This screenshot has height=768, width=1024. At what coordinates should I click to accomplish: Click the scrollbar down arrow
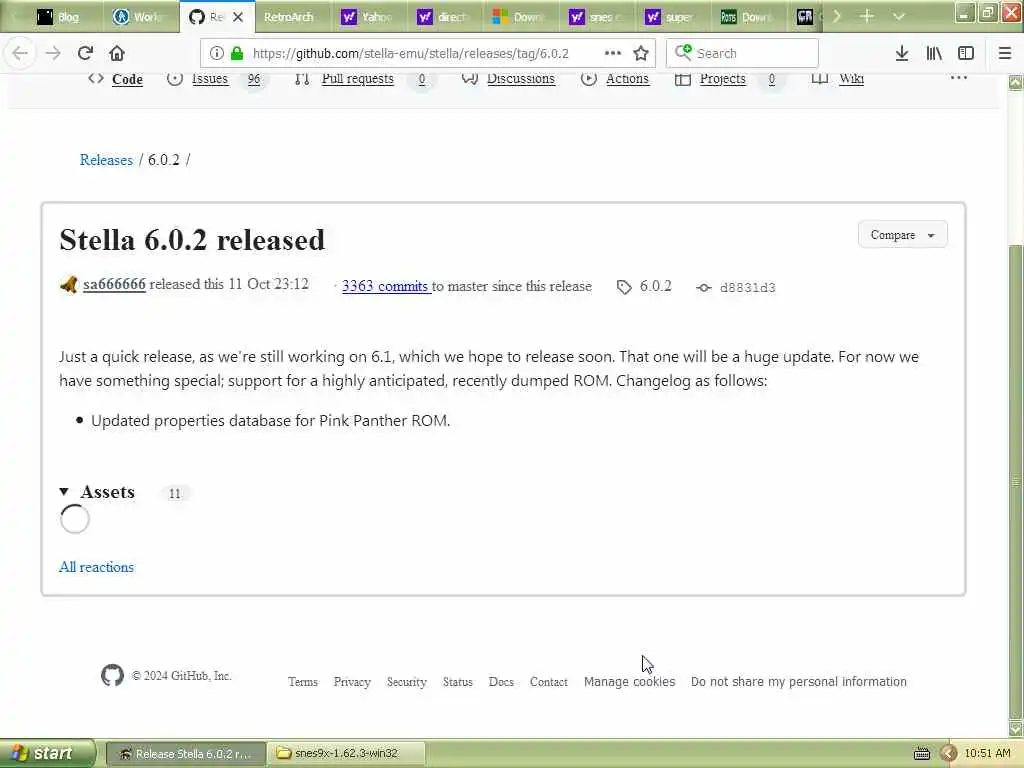tap(1016, 728)
